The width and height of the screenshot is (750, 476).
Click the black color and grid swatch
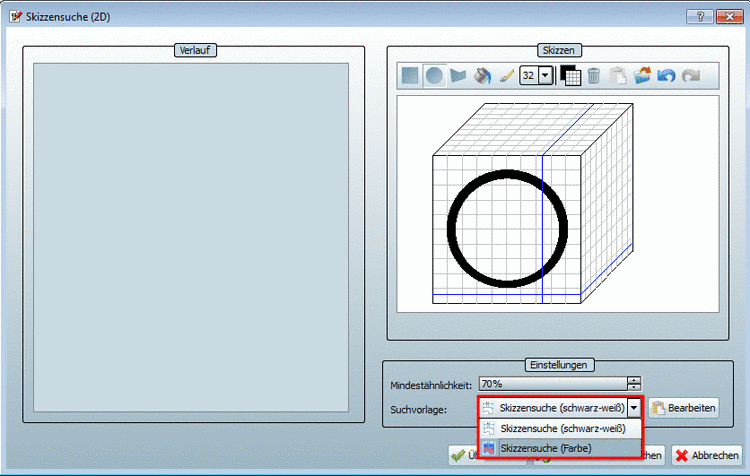570,76
